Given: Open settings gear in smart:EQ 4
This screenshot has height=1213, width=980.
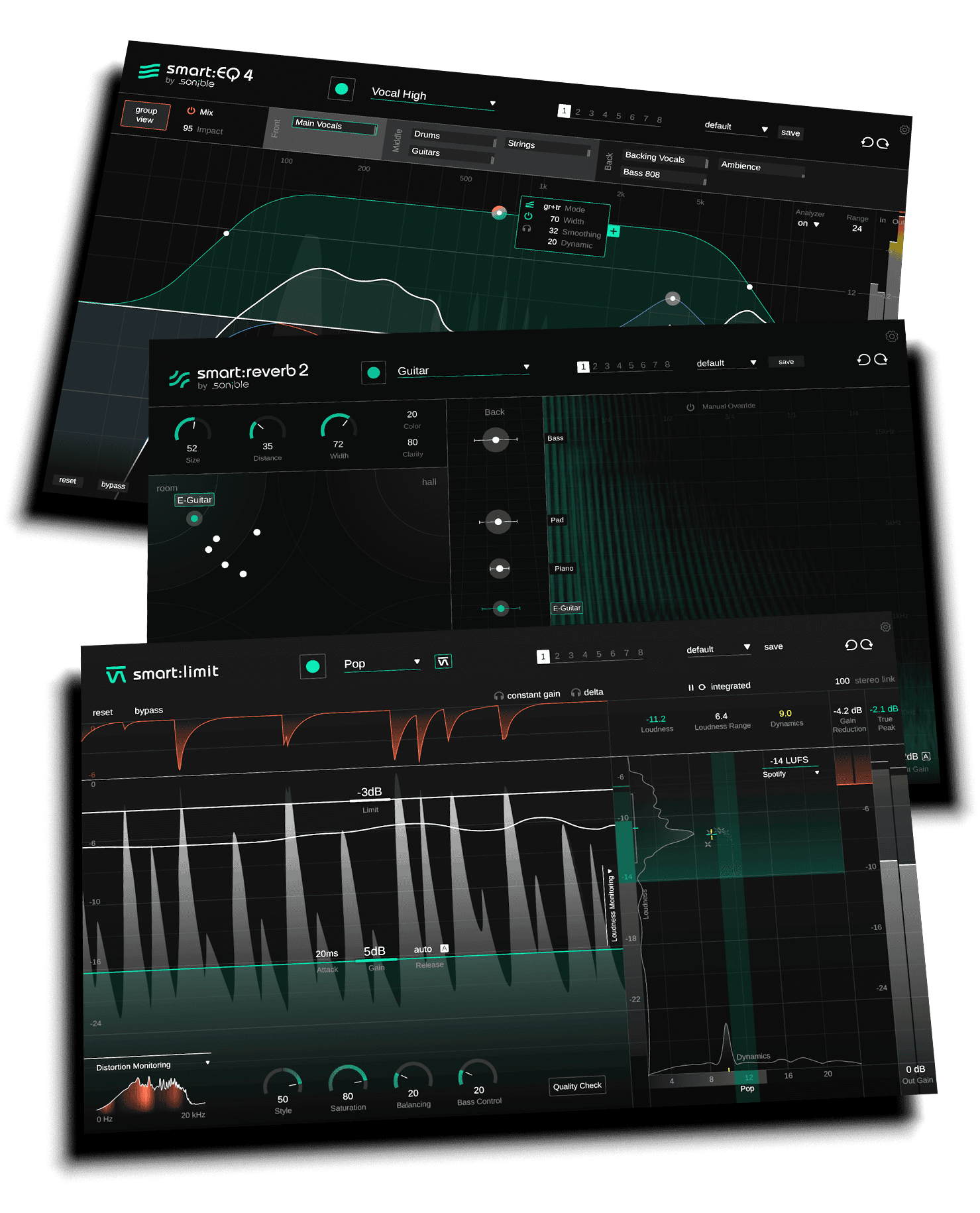Looking at the screenshot, I should pyautogui.click(x=904, y=130).
